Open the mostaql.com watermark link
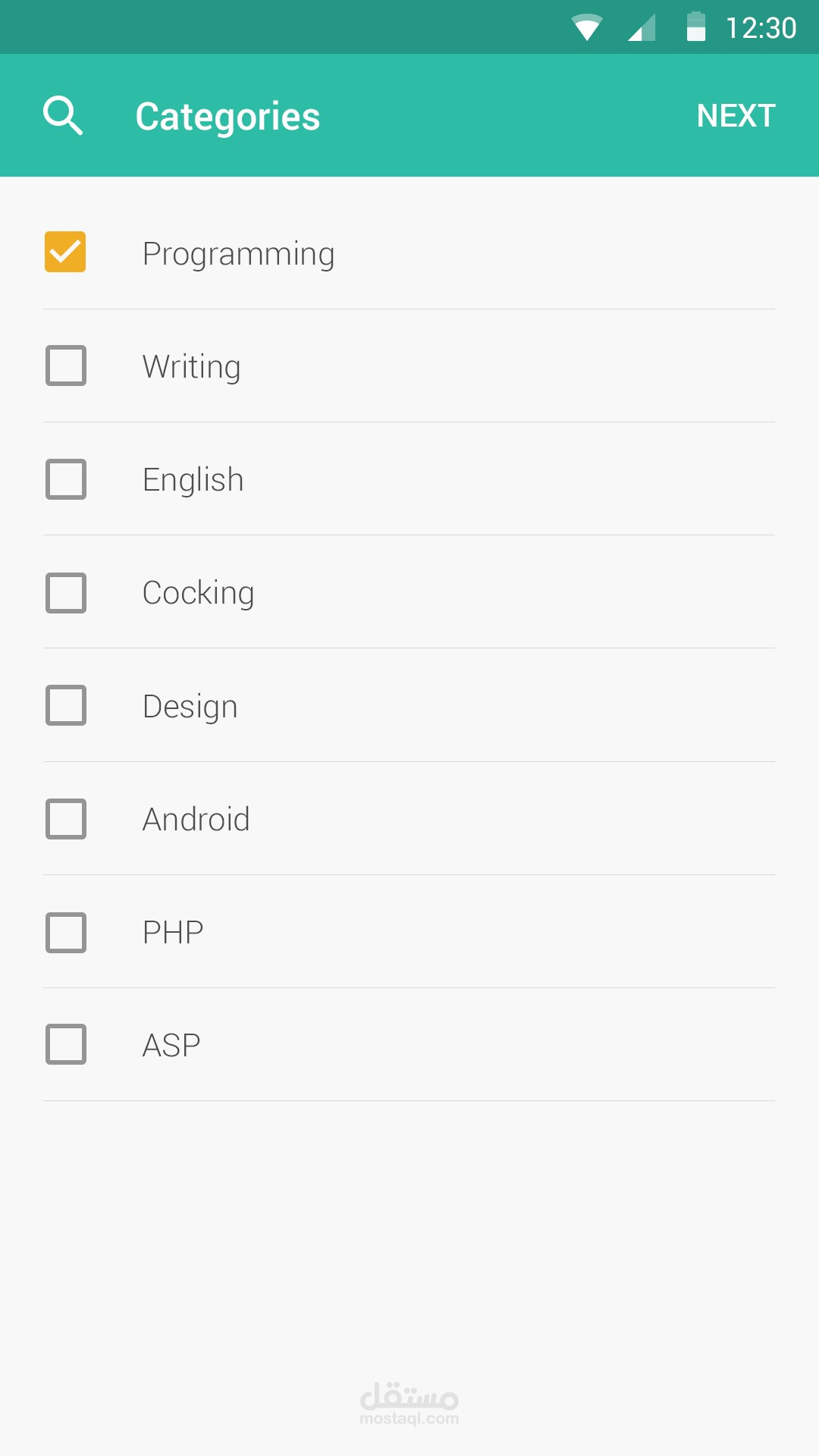Viewport: 819px width, 1456px height. click(x=409, y=1404)
